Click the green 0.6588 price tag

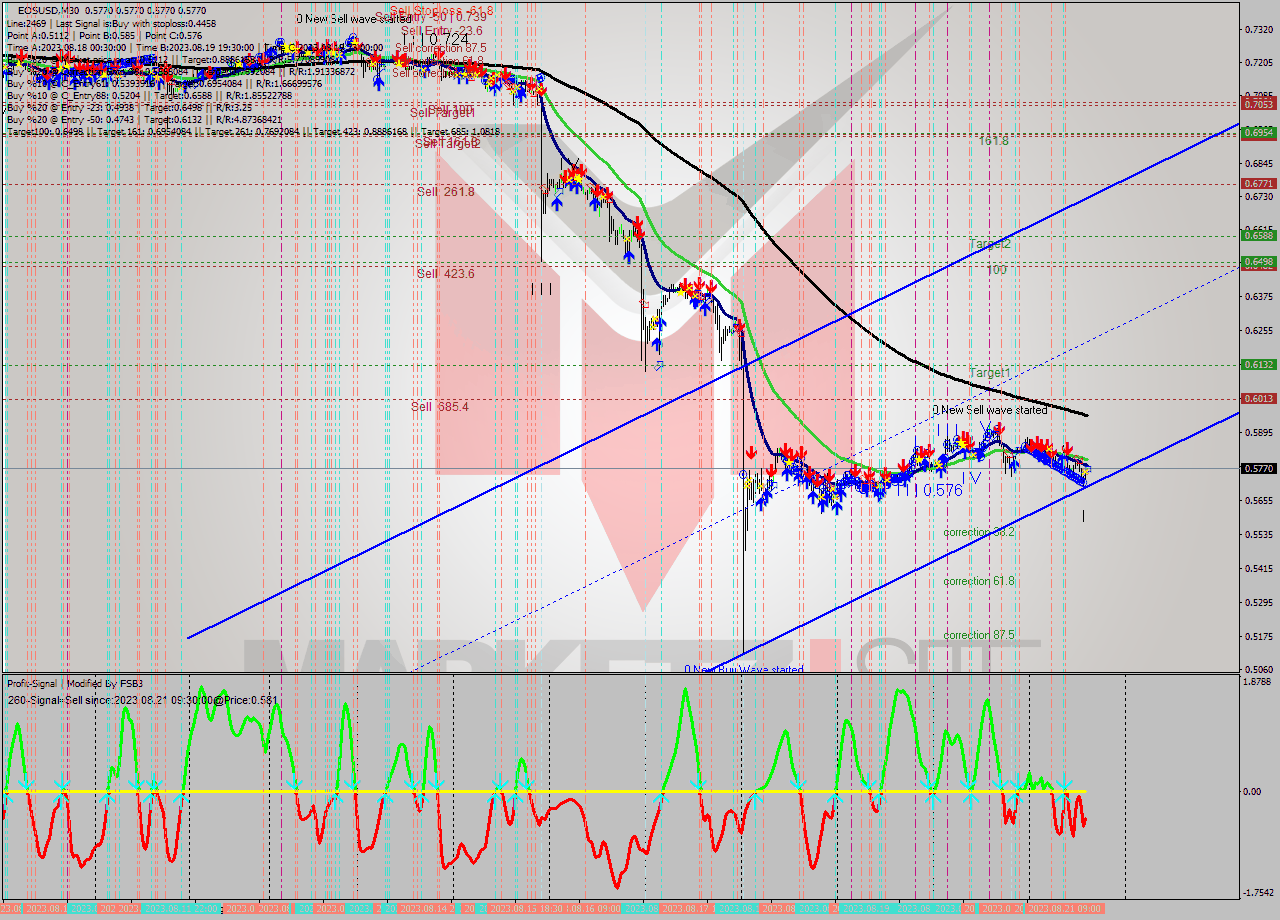1257,236
